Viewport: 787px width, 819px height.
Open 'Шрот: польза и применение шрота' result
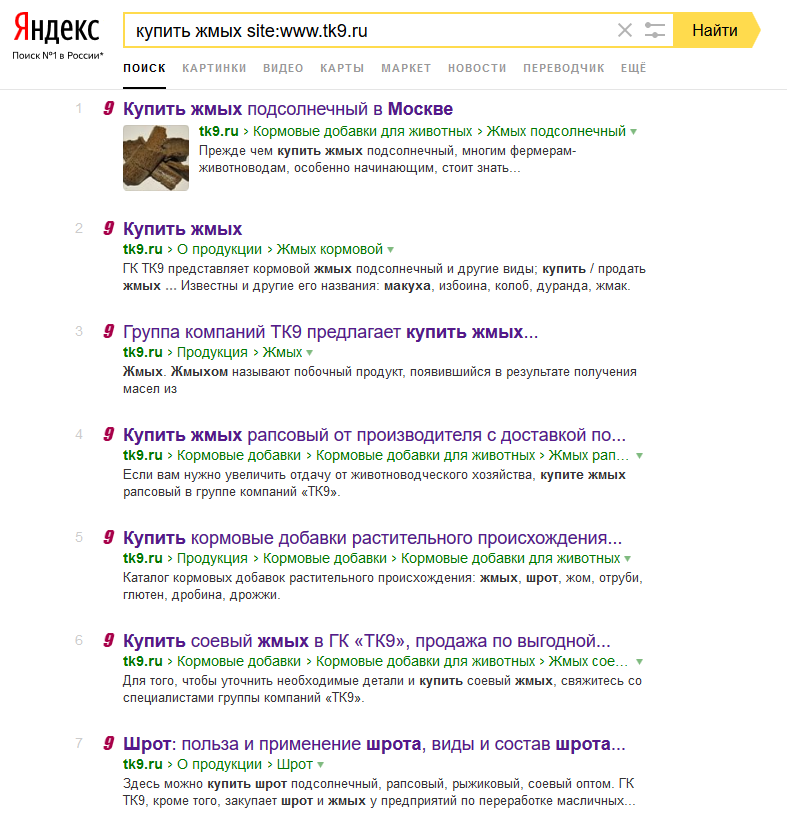[374, 743]
